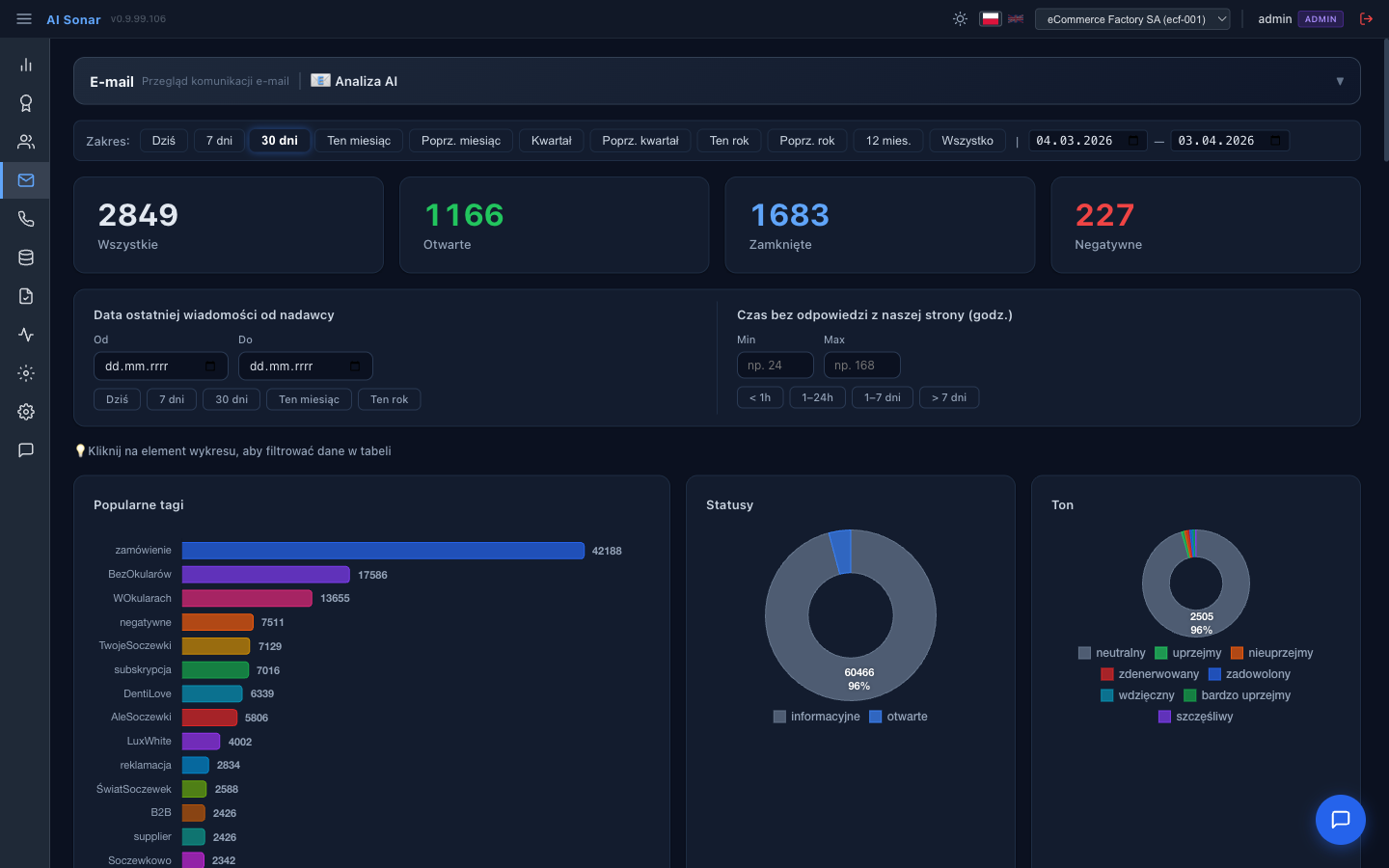
Task: Click the 'Ten miesiąc' sender date button
Action: point(309,399)
